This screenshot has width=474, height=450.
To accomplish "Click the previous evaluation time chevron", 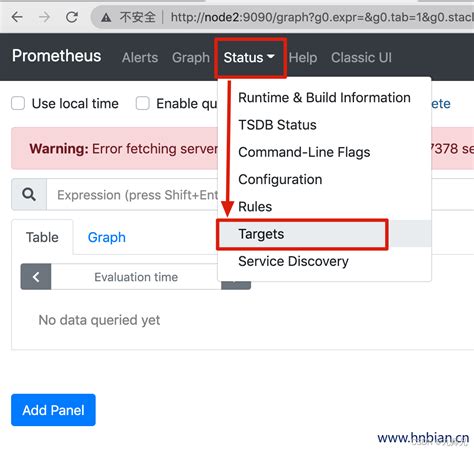I will [36, 277].
